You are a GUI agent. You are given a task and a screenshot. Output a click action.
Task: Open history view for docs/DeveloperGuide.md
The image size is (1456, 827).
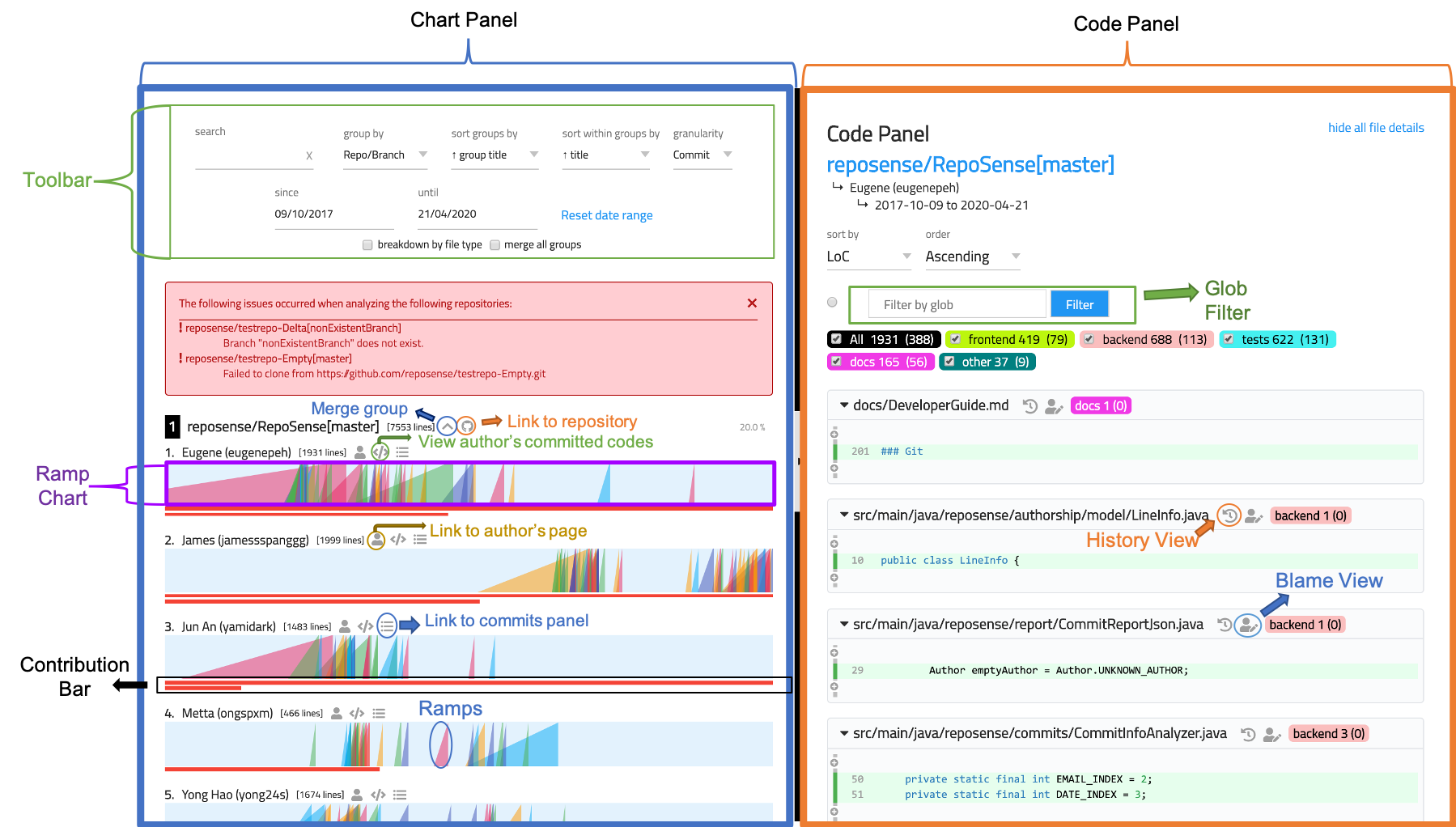click(1029, 405)
